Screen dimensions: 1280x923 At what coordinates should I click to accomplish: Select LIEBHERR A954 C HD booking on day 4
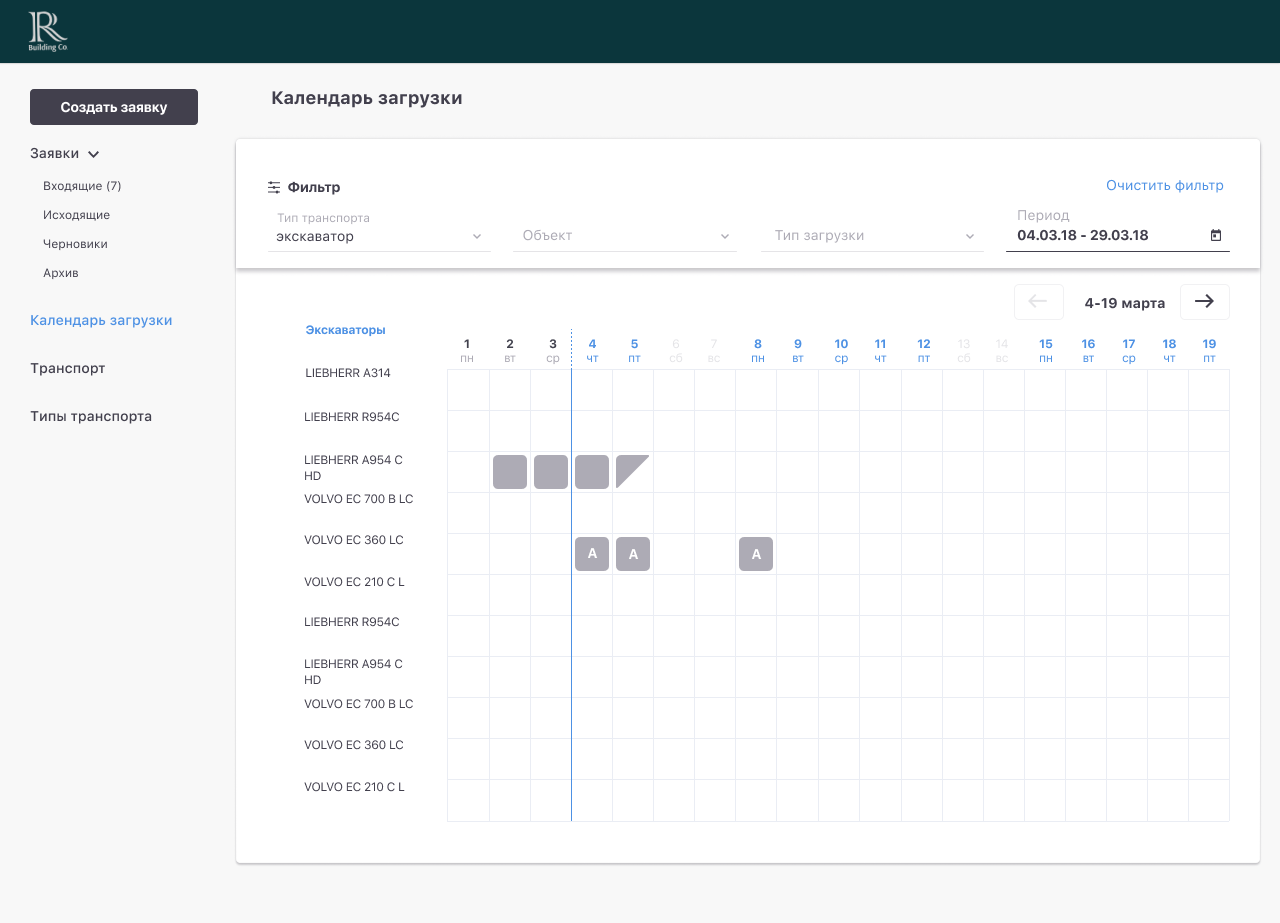592,472
